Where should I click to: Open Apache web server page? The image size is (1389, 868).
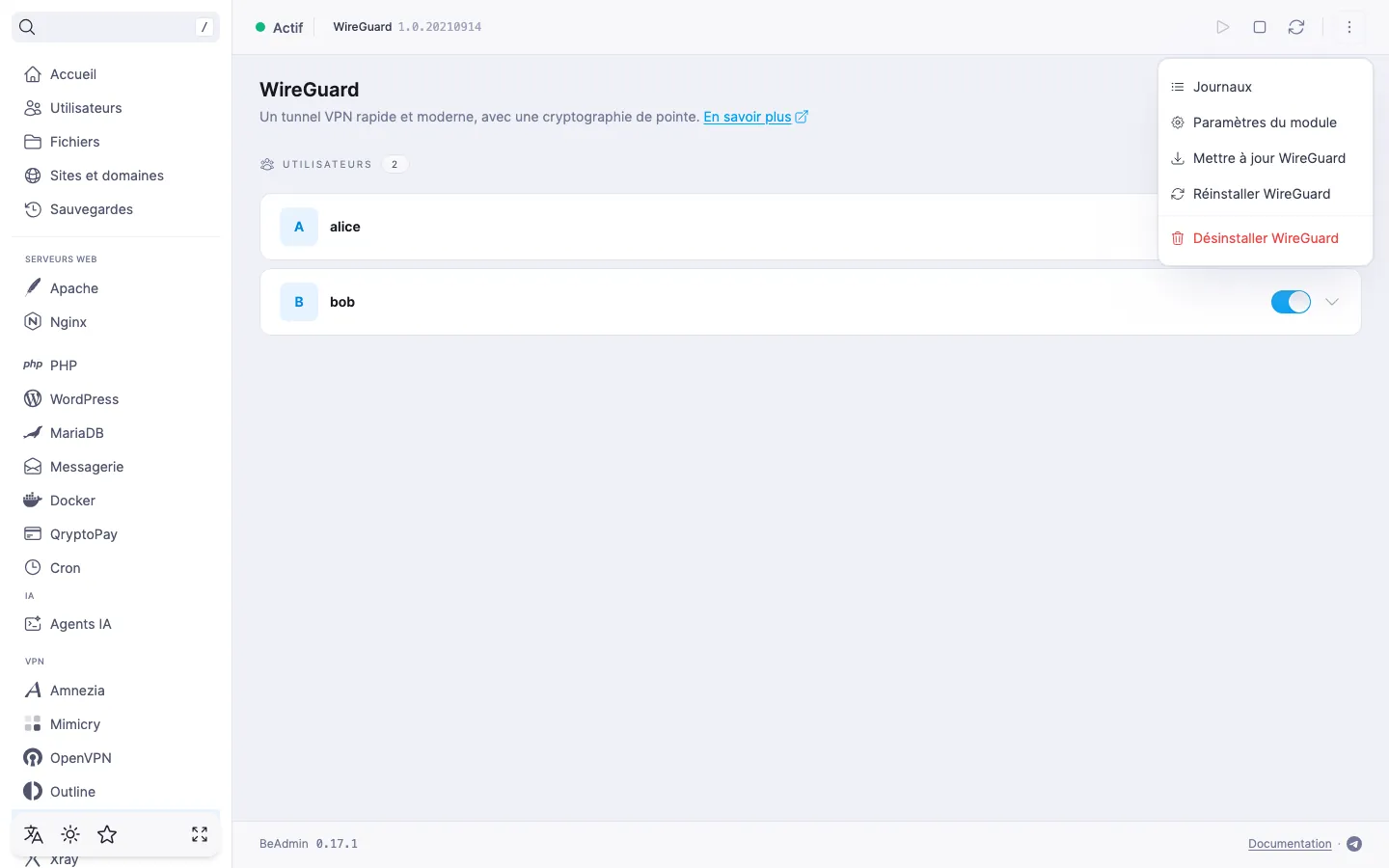[116, 288]
